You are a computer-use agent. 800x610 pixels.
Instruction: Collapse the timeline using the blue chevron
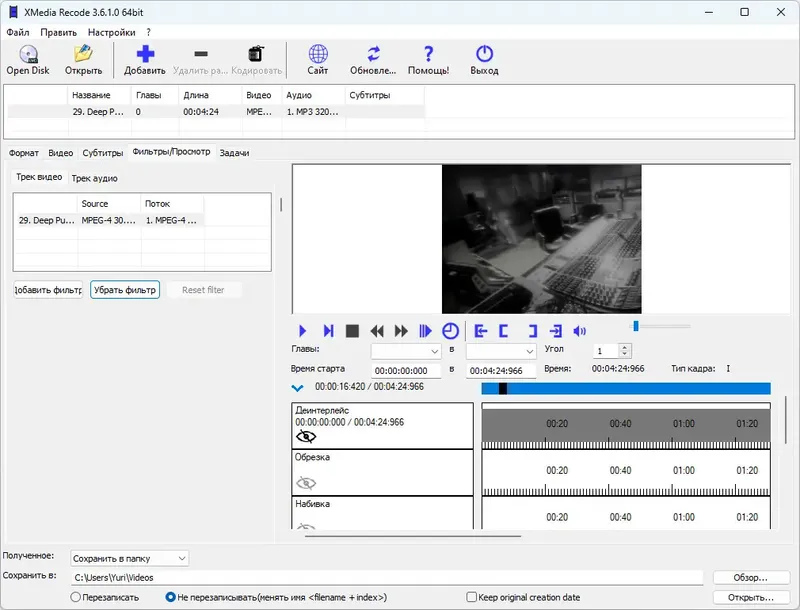(x=297, y=387)
